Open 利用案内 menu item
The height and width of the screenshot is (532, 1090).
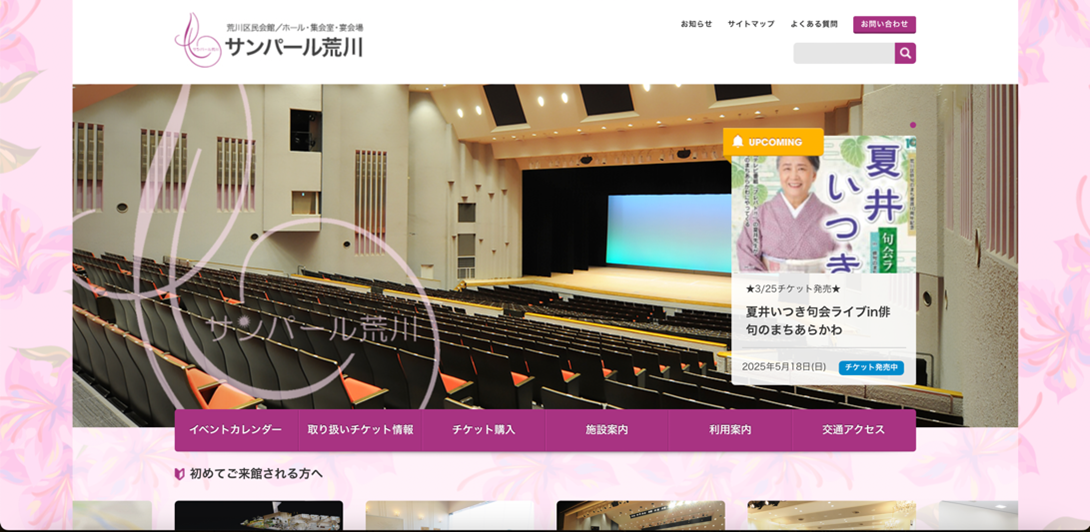730,430
